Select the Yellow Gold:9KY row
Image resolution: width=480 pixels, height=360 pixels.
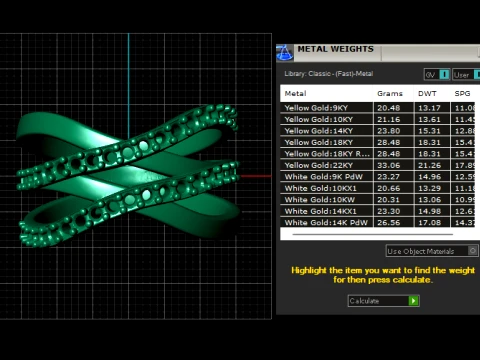pos(378,108)
